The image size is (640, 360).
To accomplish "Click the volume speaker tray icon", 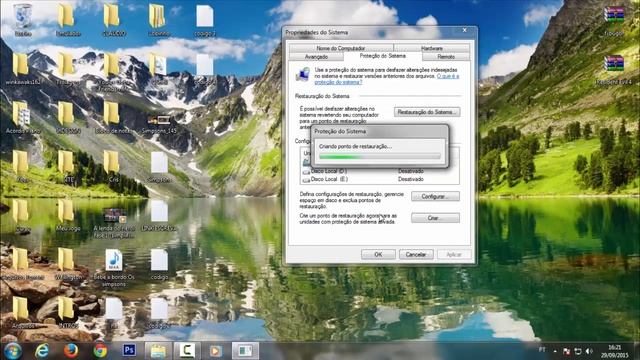I will pyautogui.click(x=589, y=351).
